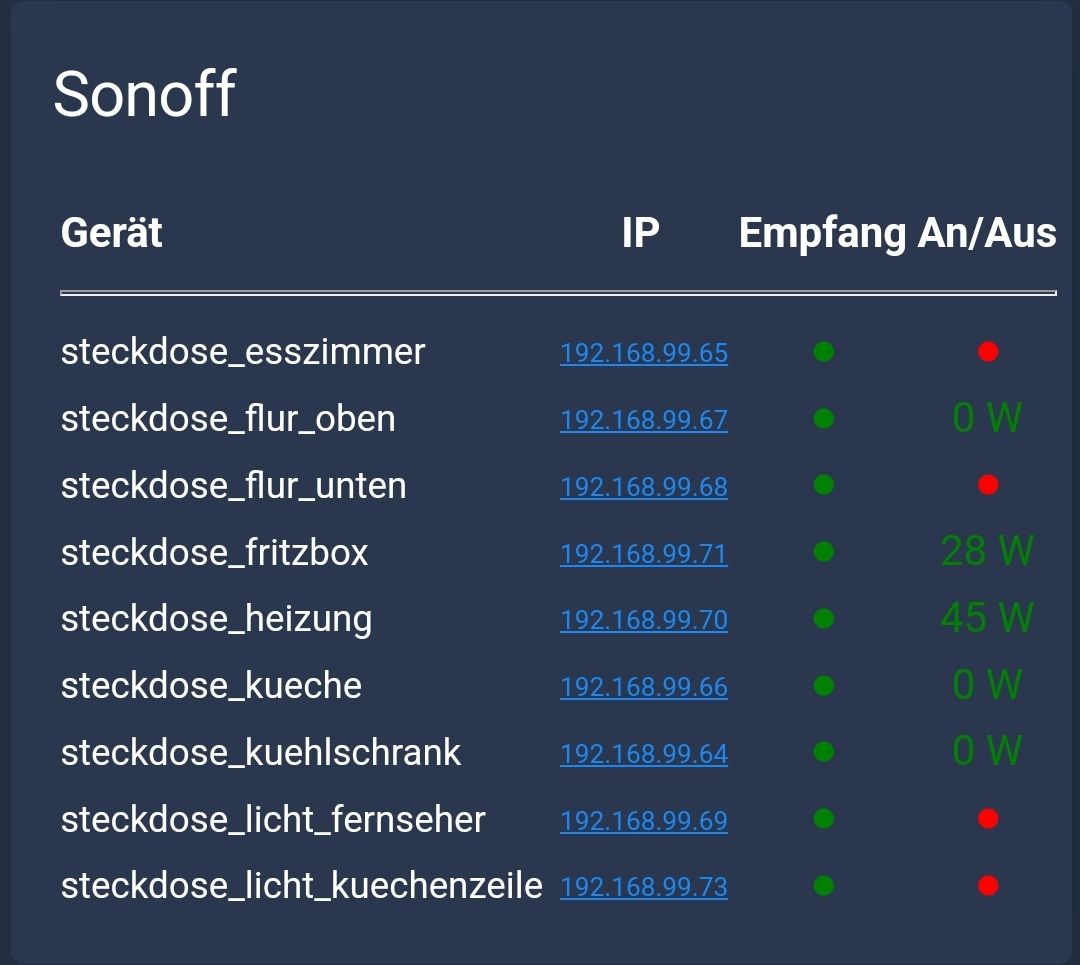Image resolution: width=1080 pixels, height=965 pixels.
Task: Toggle red on/off indicator for steckdose_esszimmer
Action: click(x=988, y=352)
